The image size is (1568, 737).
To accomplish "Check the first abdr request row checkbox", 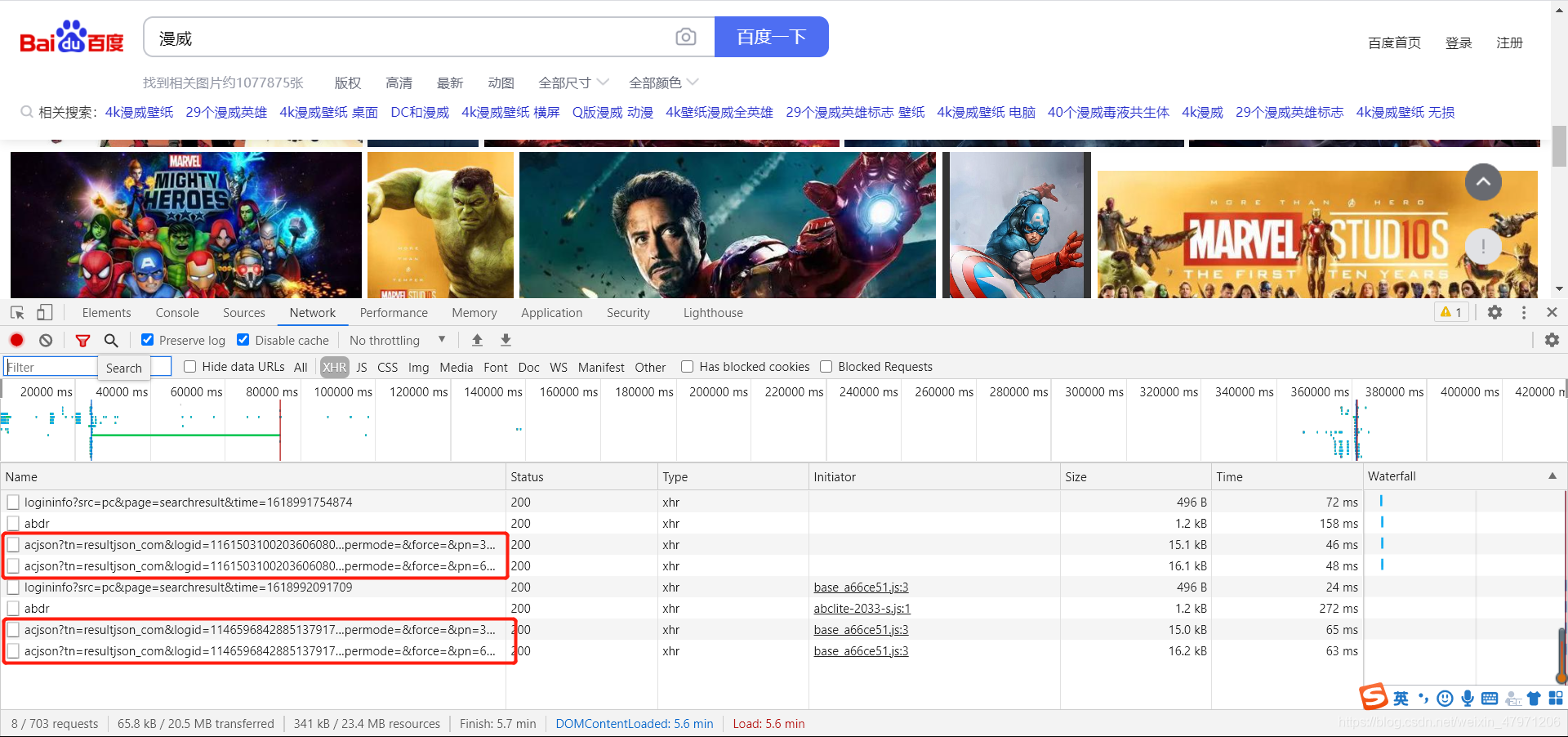I will point(13,524).
